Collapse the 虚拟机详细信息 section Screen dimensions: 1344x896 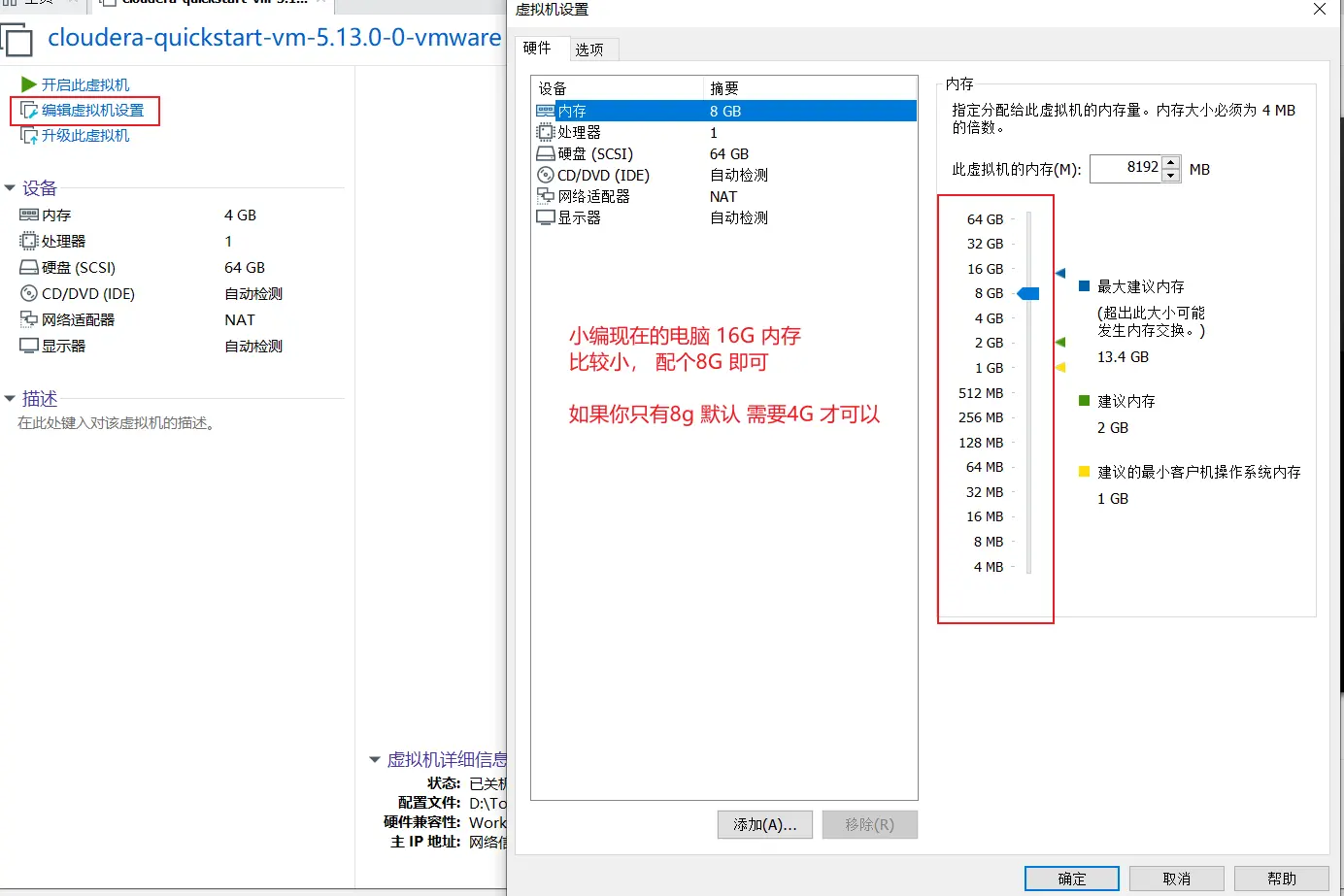click(x=375, y=760)
